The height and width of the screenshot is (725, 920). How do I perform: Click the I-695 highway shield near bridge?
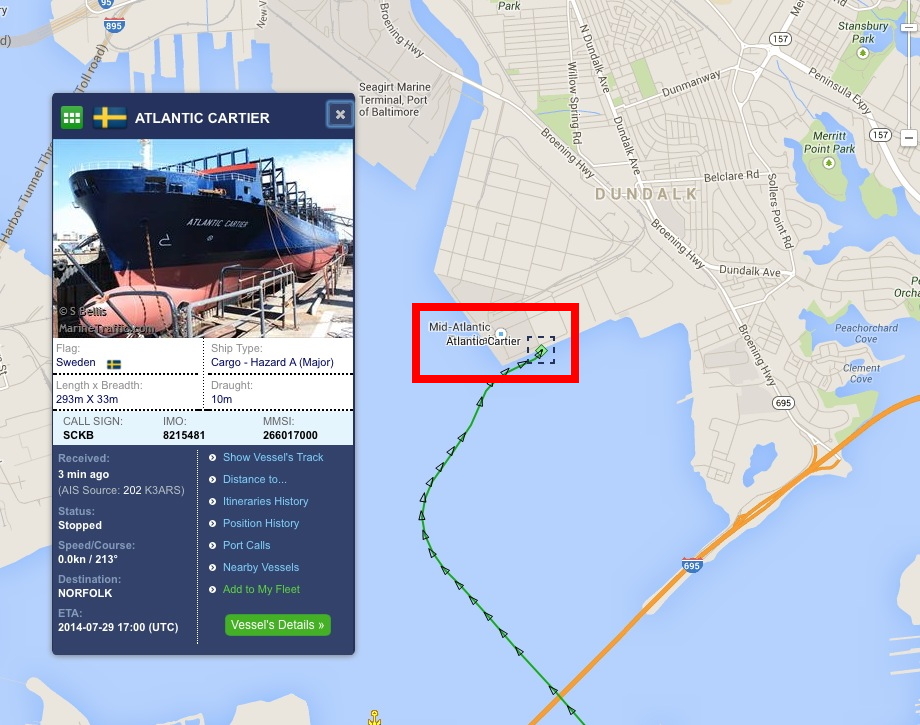[692, 565]
